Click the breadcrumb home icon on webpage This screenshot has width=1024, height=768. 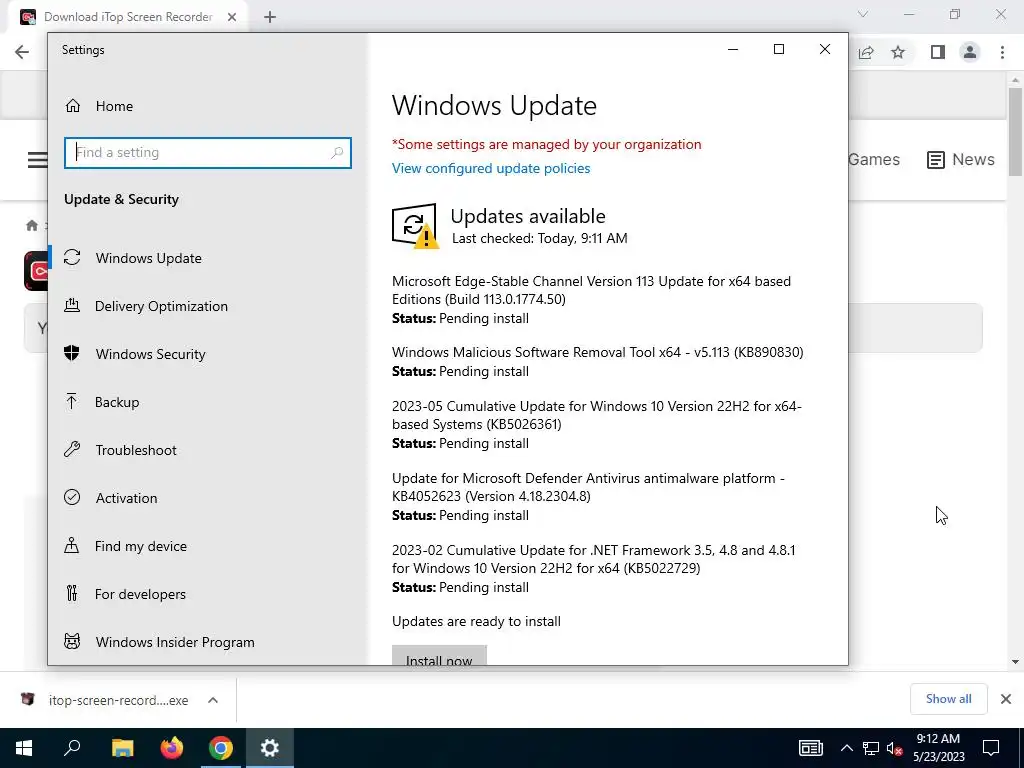click(31, 225)
